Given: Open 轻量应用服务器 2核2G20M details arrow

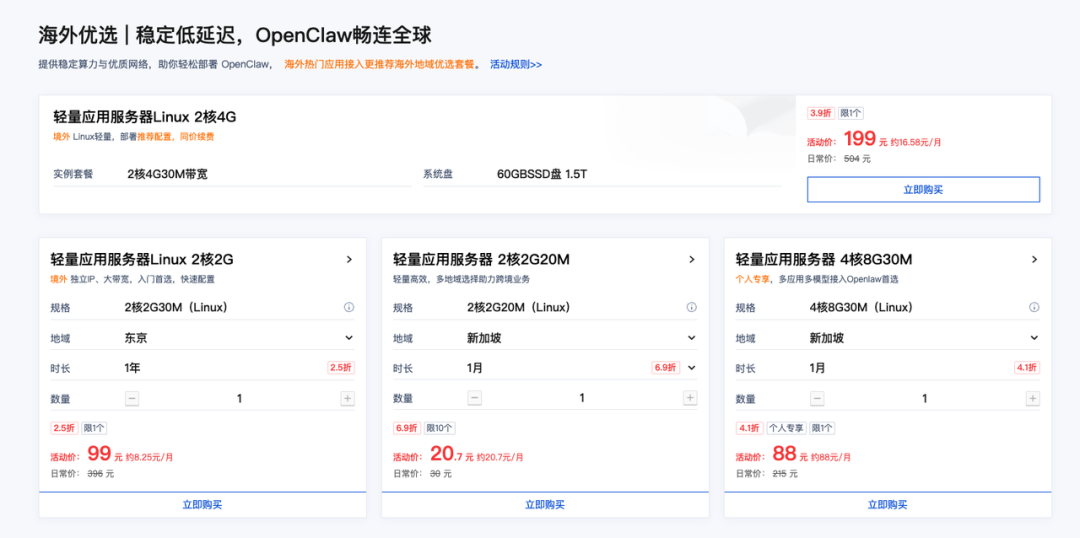Looking at the screenshot, I should tap(691, 260).
